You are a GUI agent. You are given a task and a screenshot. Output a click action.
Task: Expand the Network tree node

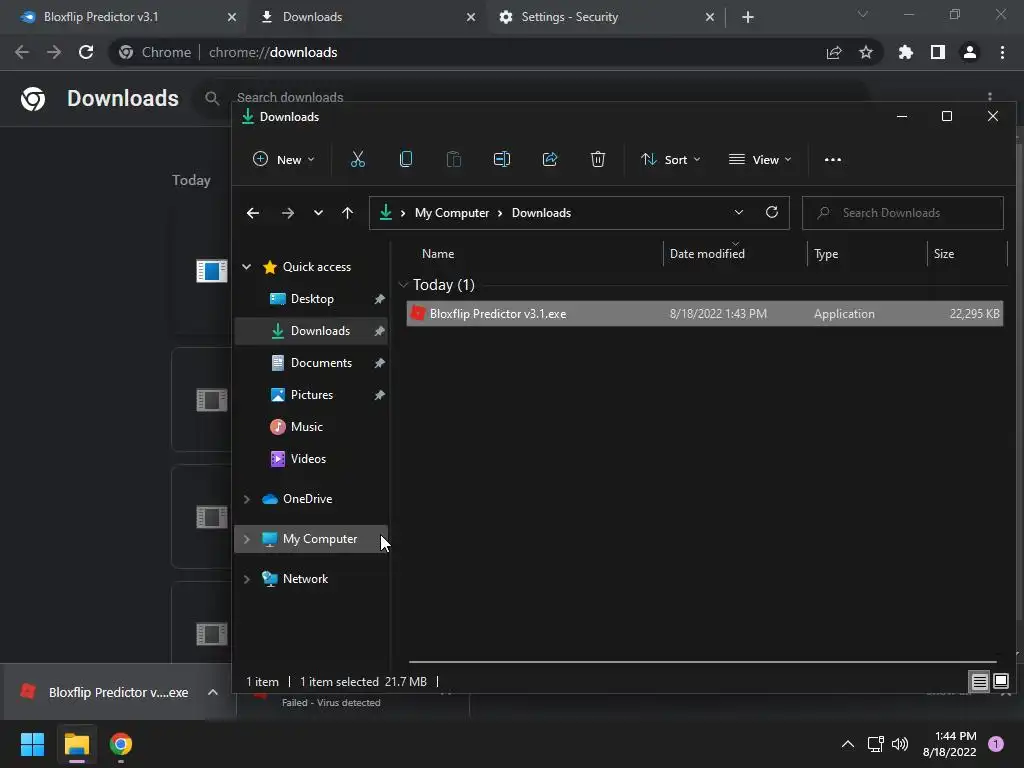[247, 579]
